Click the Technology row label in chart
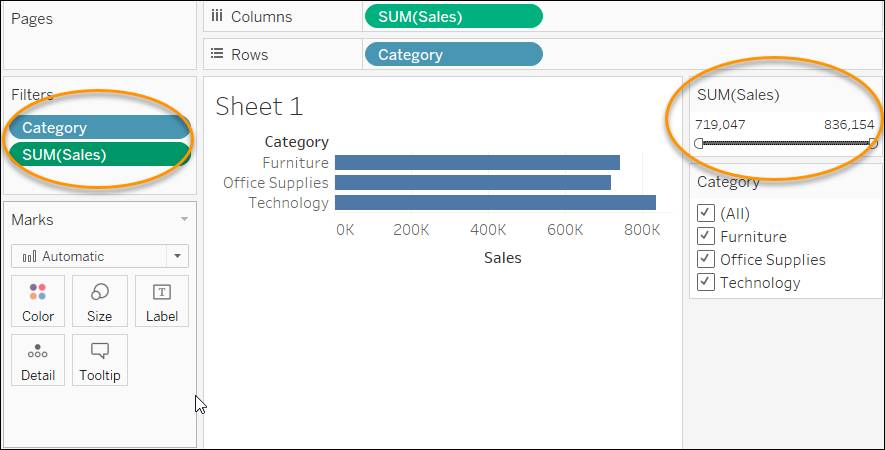This screenshot has height=450, width=885. 288,203
